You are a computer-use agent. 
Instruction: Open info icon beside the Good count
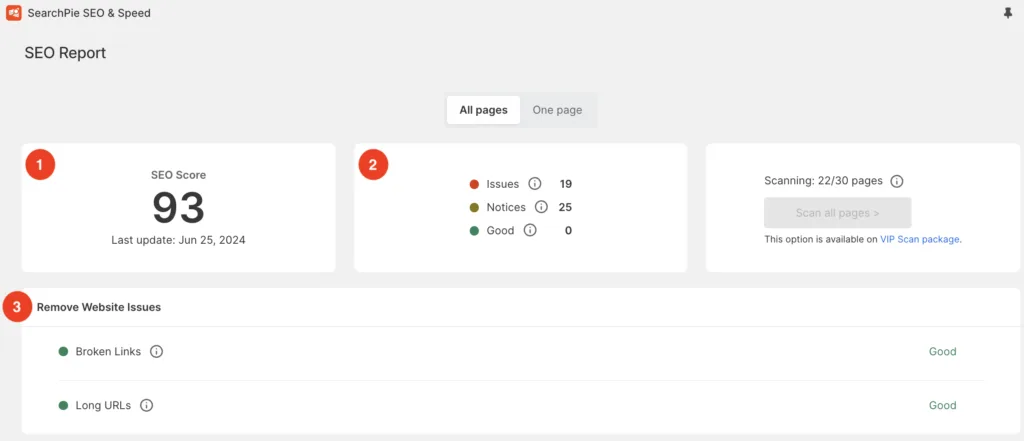[530, 231]
